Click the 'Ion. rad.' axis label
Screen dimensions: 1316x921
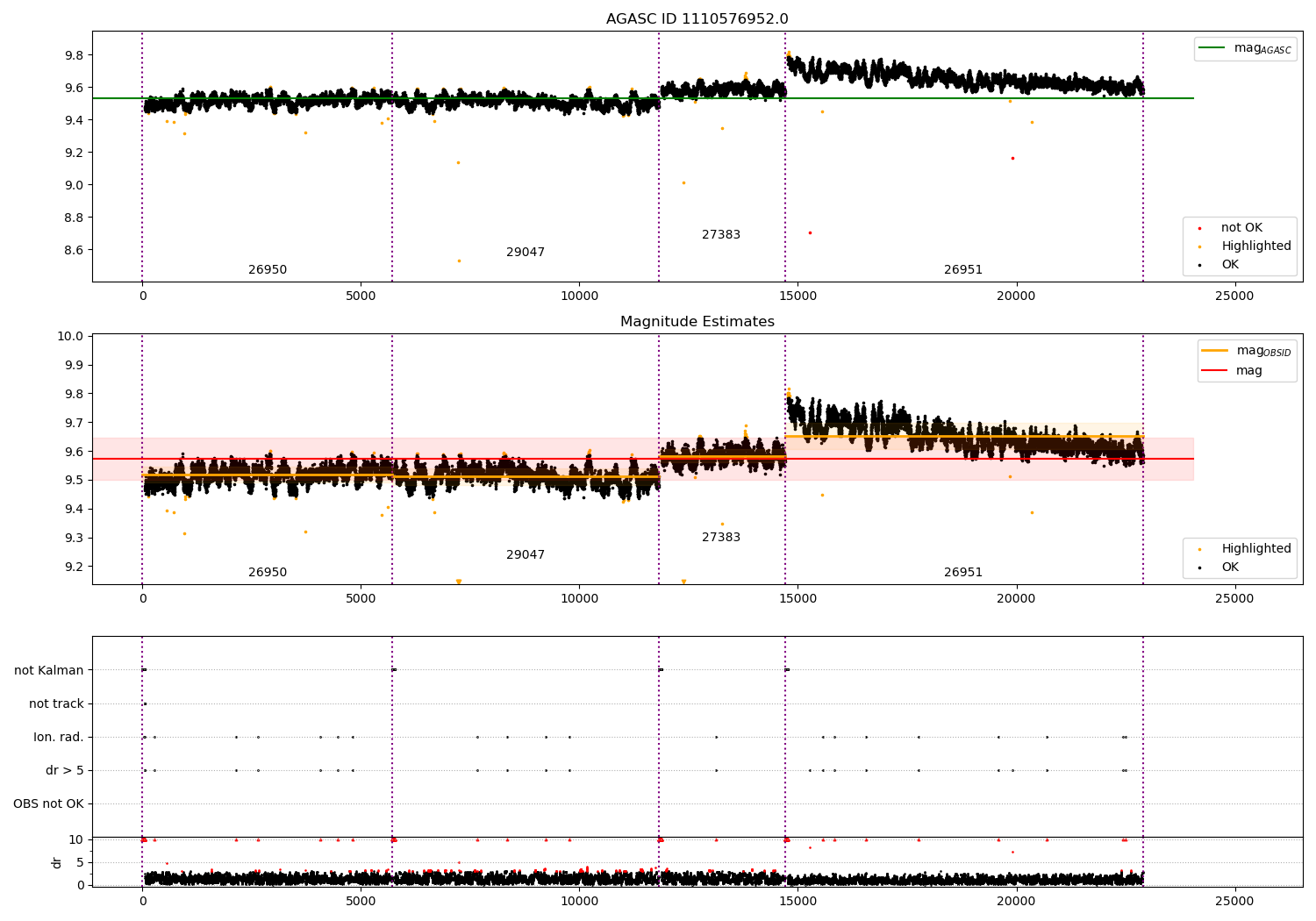point(59,738)
